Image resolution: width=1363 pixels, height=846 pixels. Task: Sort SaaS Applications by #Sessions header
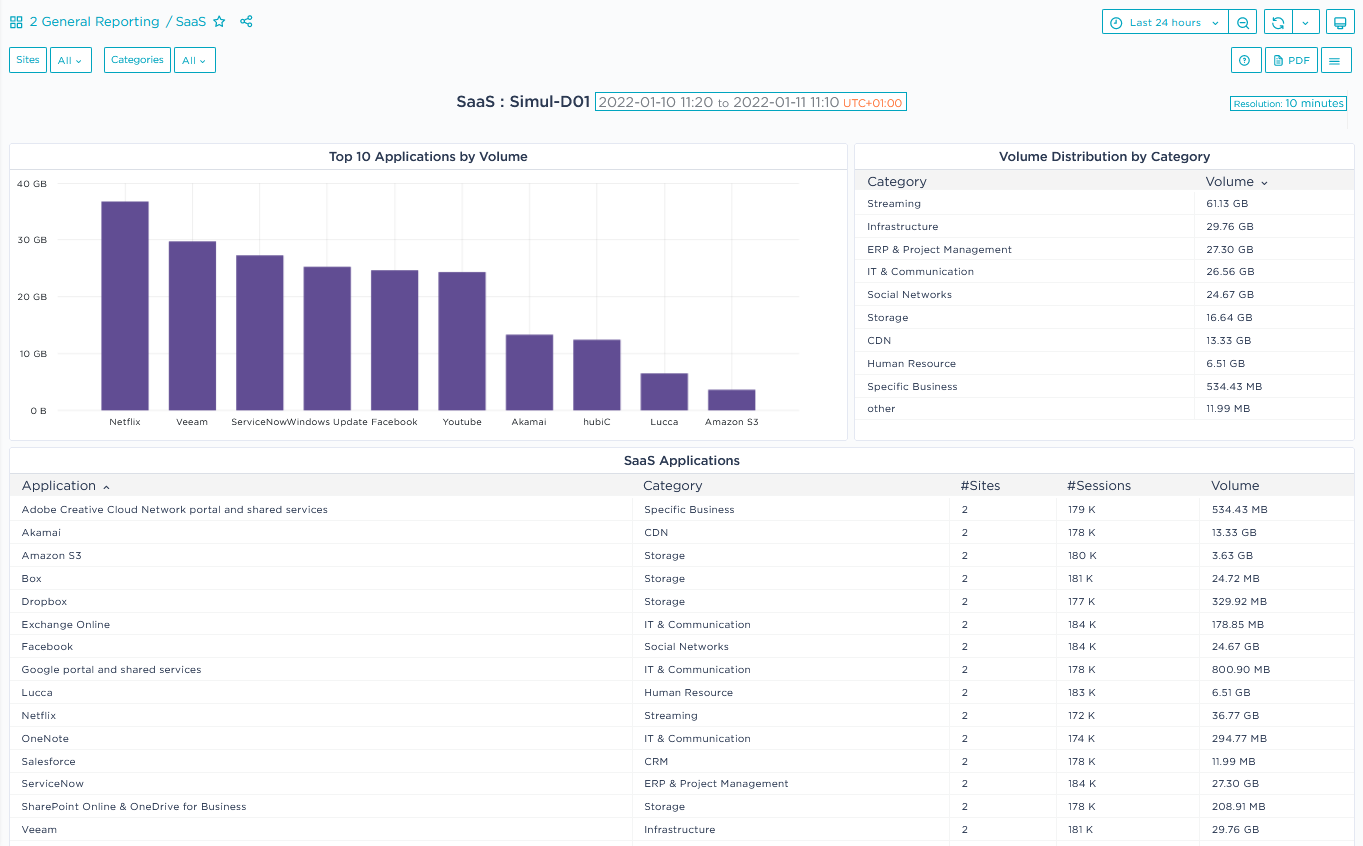1098,486
